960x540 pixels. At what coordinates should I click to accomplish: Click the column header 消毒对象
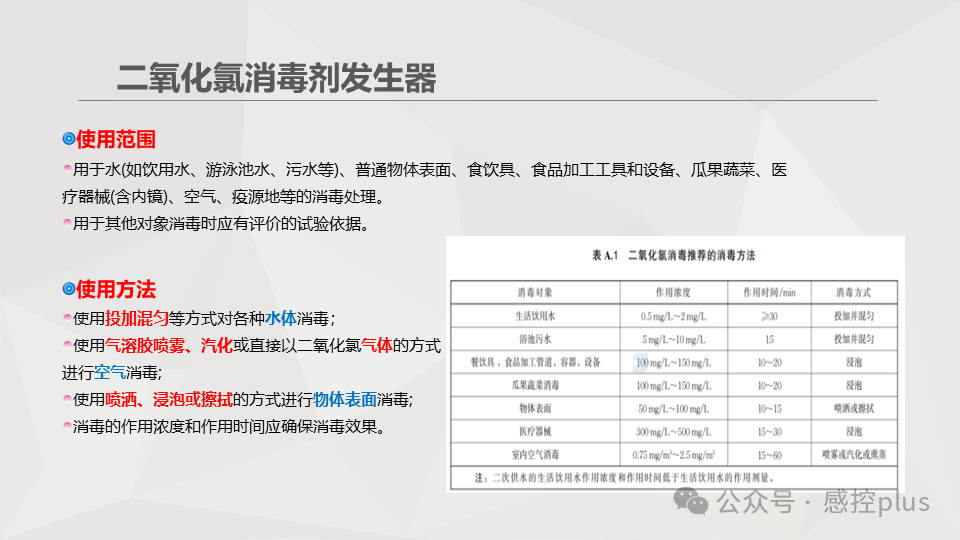pos(535,293)
